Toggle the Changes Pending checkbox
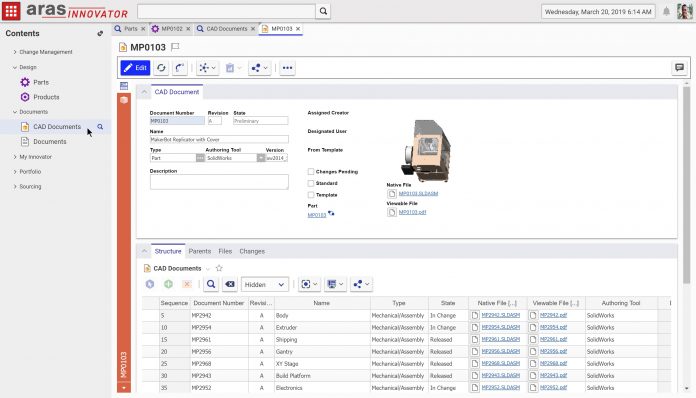696x398 pixels. tap(311, 171)
